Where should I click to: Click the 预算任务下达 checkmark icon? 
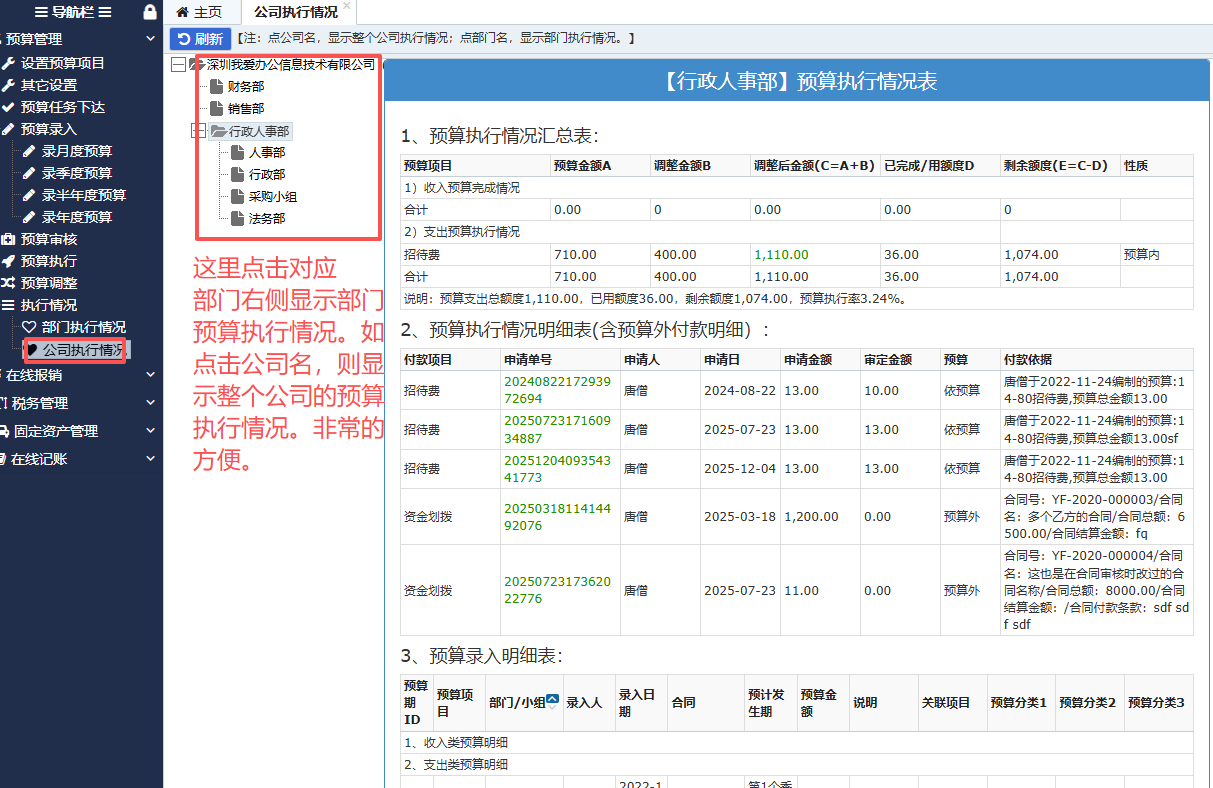[x=9, y=107]
